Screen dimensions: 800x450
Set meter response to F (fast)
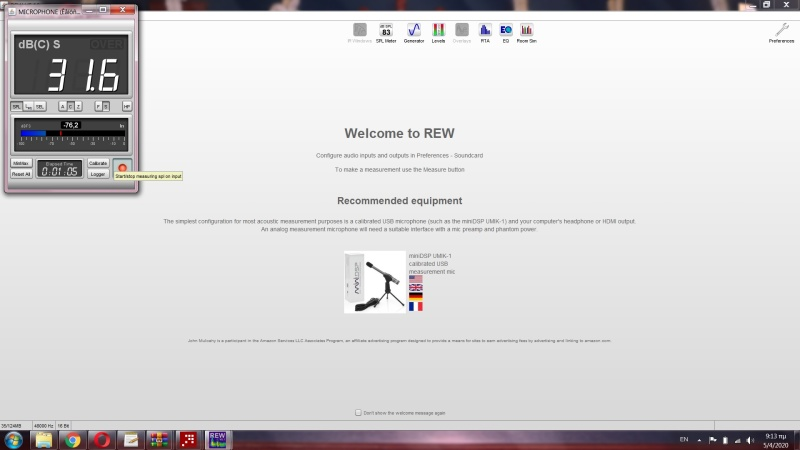(98, 106)
